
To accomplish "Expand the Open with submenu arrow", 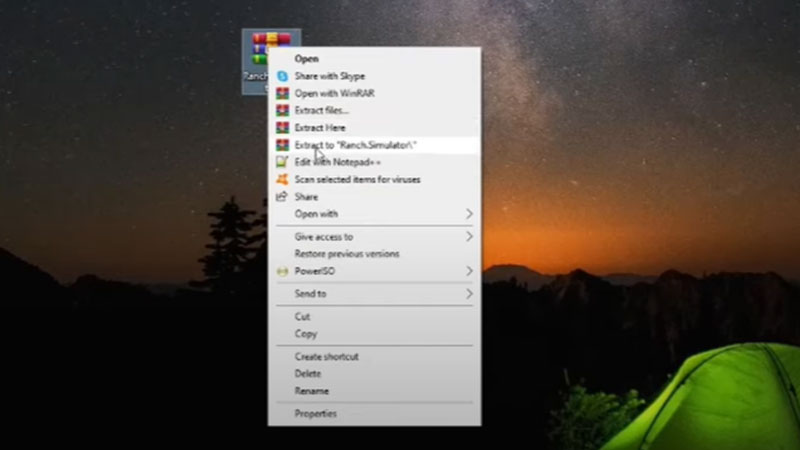I will click(x=469, y=214).
